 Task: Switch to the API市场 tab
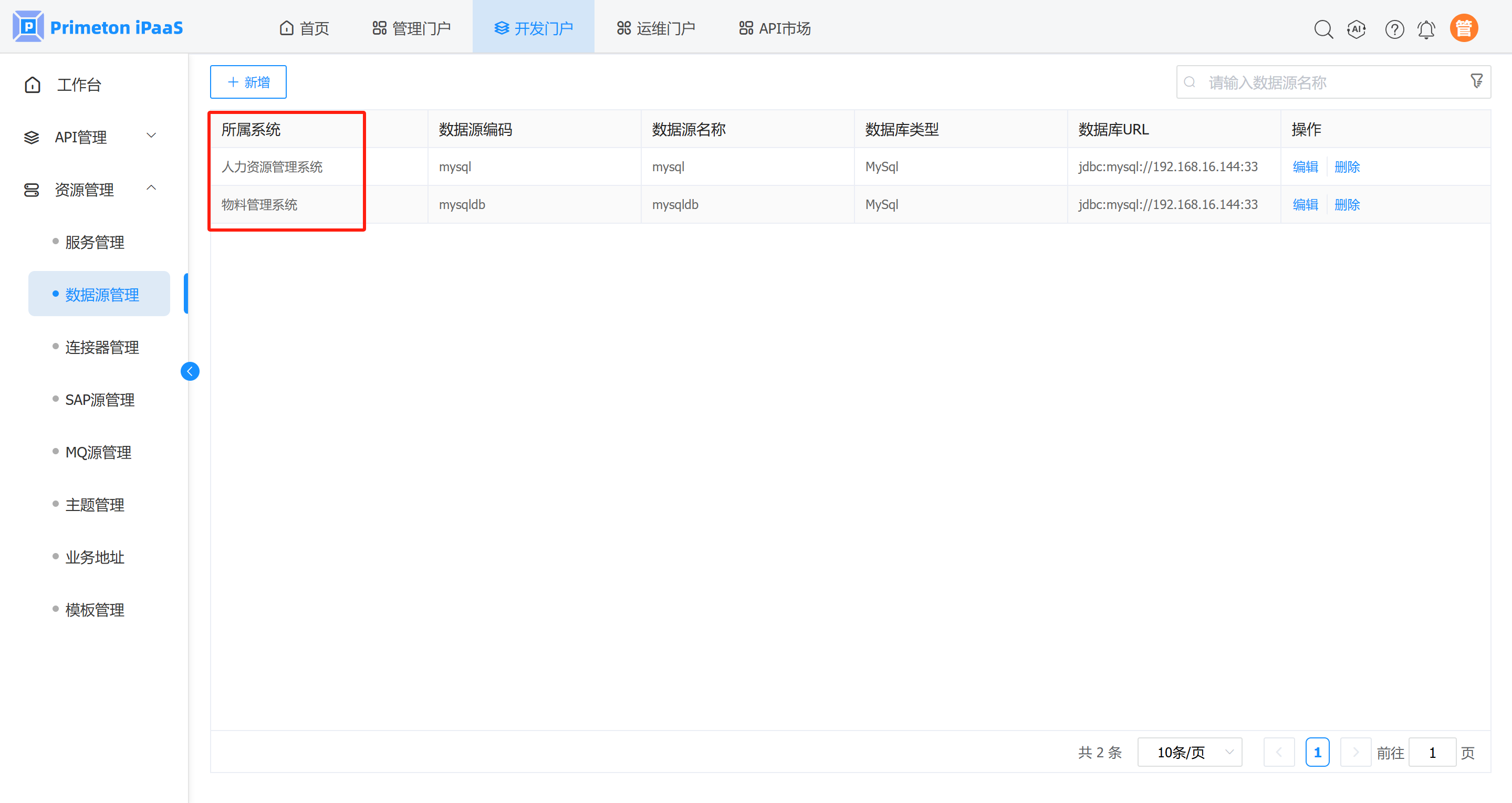click(775, 28)
